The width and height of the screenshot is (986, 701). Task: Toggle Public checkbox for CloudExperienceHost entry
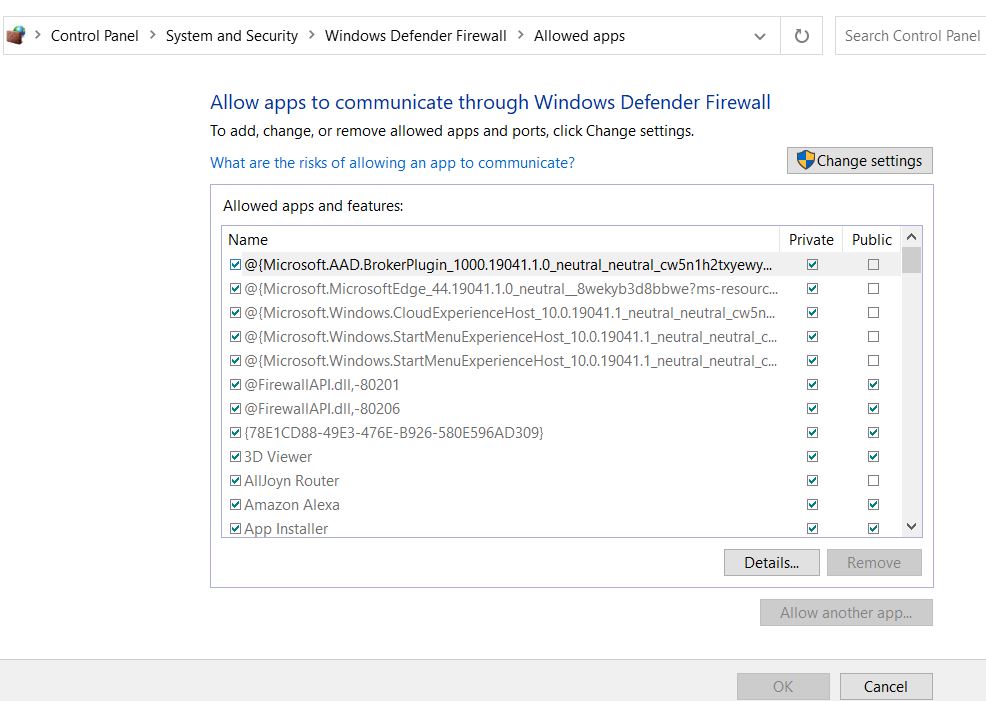873,312
